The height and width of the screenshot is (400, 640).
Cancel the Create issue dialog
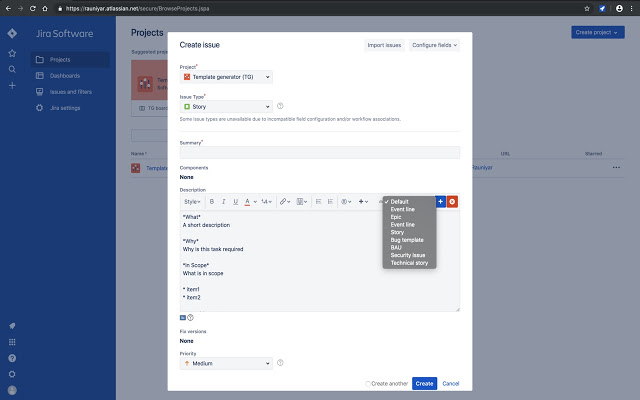point(451,384)
